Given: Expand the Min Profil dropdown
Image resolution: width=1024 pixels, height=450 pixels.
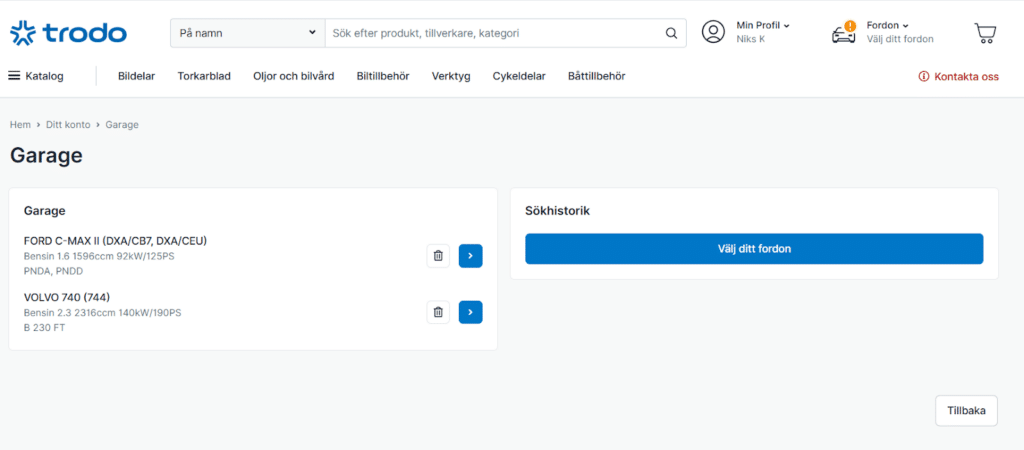Looking at the screenshot, I should point(763,25).
